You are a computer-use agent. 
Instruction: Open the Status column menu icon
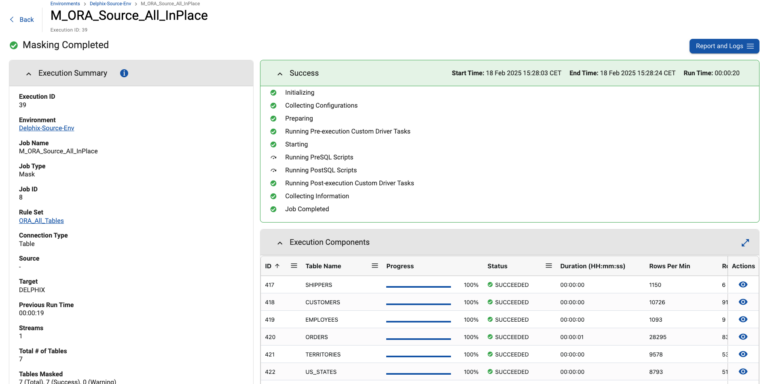(549, 265)
